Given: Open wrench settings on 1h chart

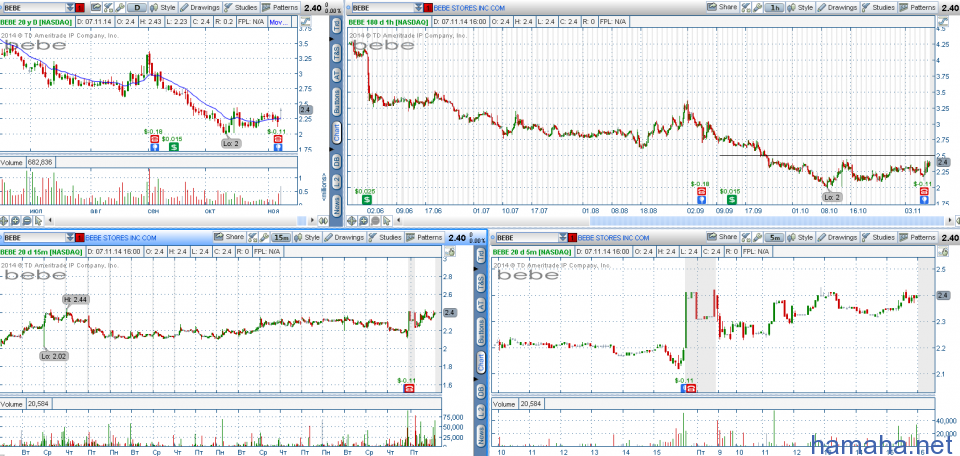Looking at the screenshot, I should click(x=758, y=7).
